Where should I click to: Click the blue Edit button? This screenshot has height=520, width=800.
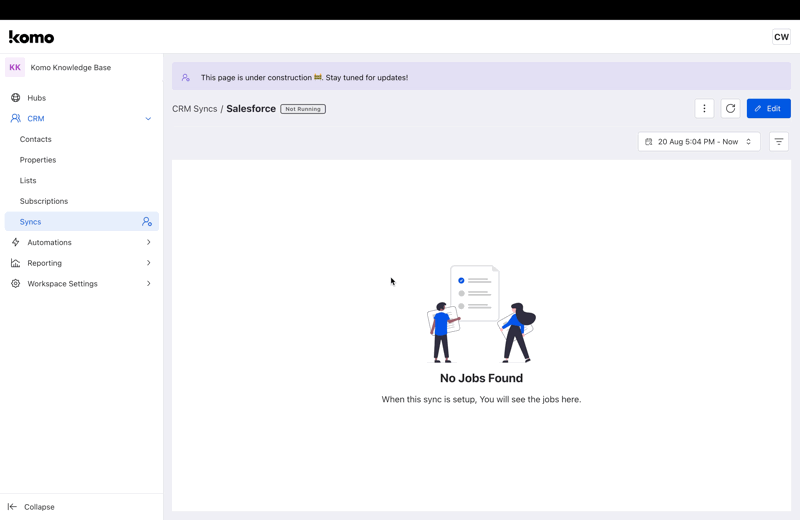coord(768,108)
